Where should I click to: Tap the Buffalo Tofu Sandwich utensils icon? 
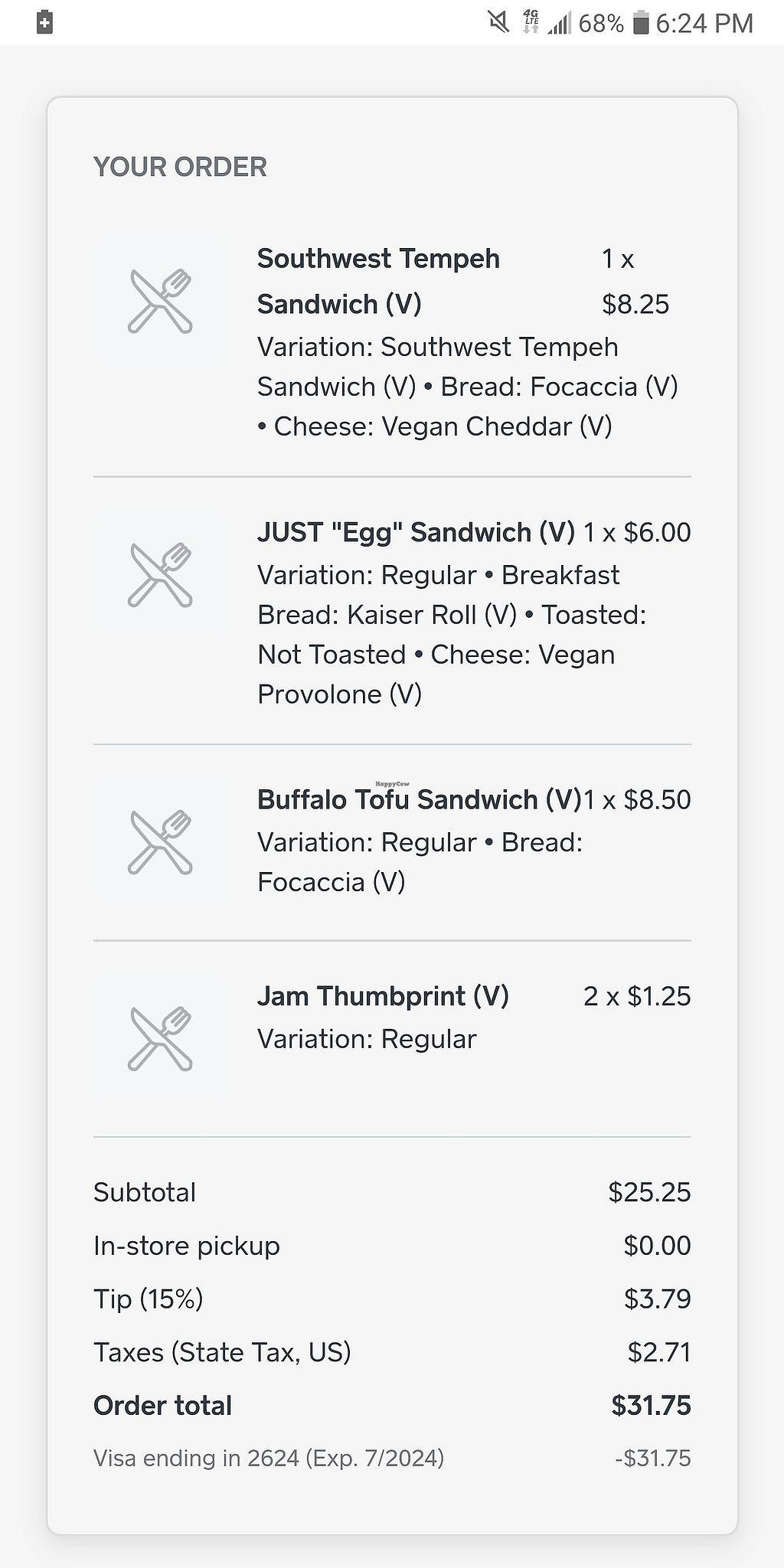160,842
